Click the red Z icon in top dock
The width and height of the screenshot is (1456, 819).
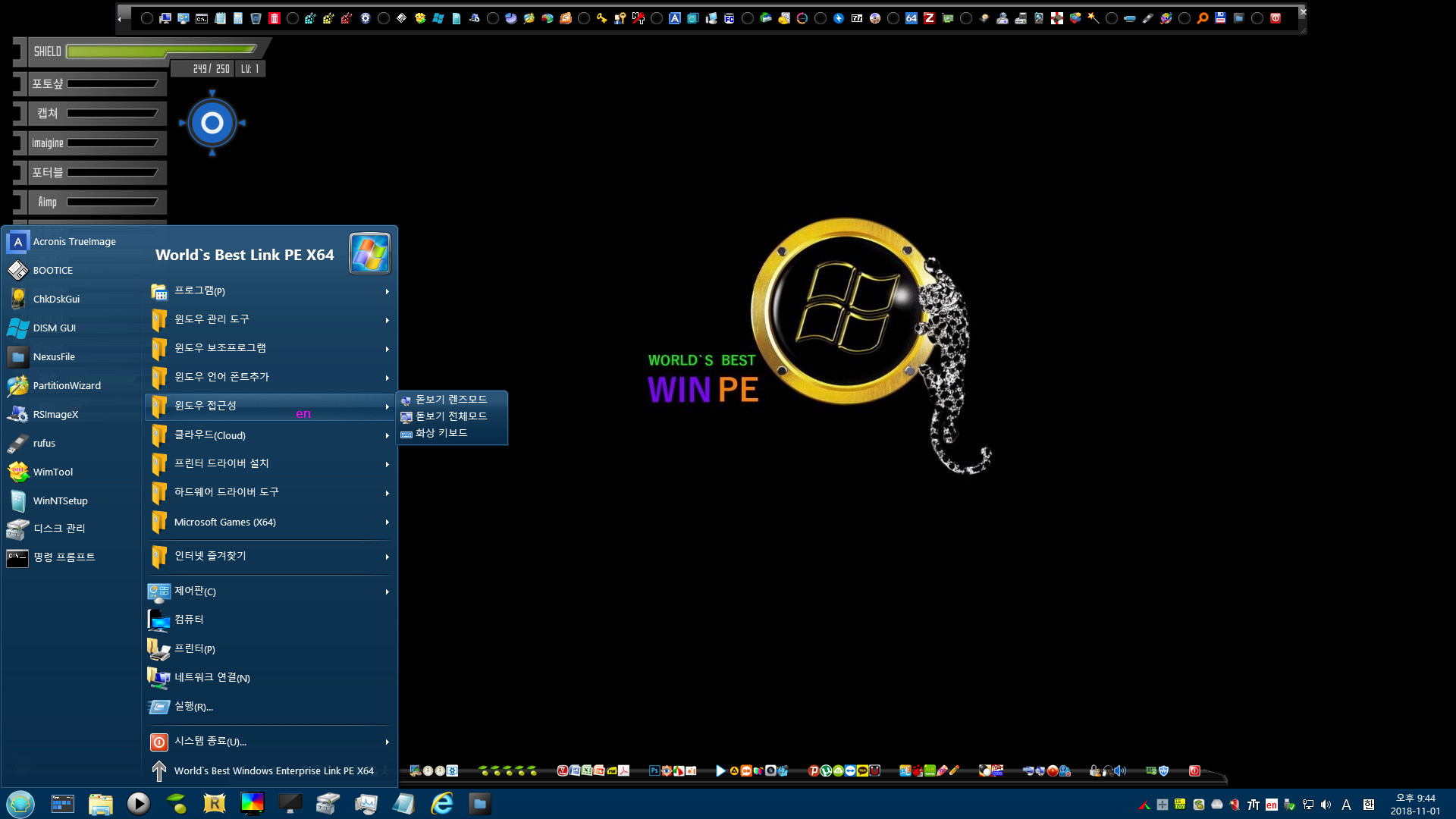[929, 18]
